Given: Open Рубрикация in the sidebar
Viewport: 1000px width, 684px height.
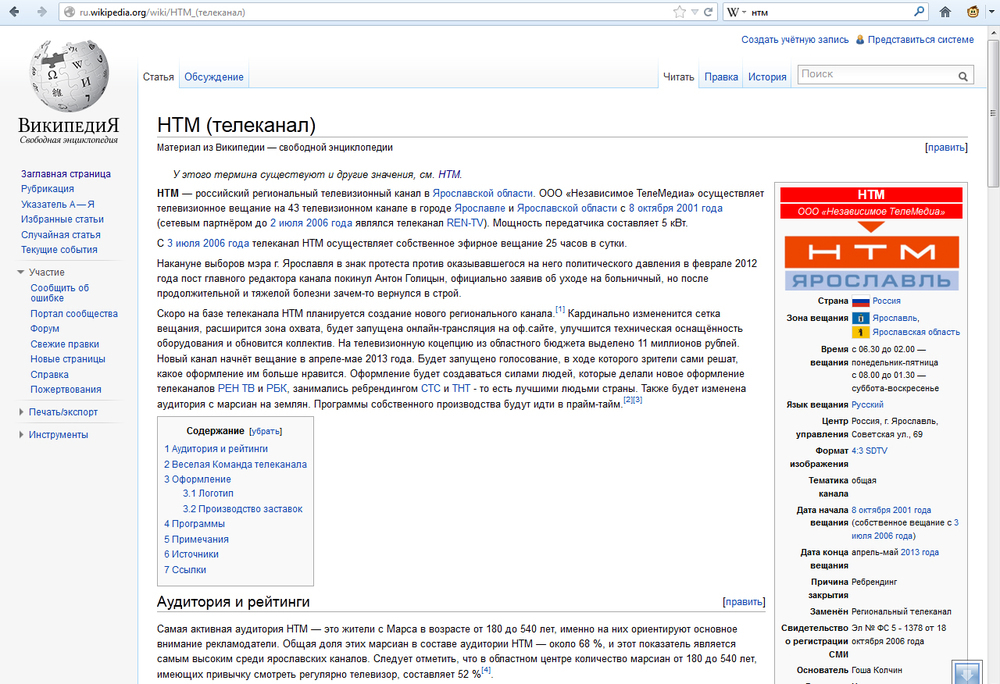Looking at the screenshot, I should tap(47, 189).
